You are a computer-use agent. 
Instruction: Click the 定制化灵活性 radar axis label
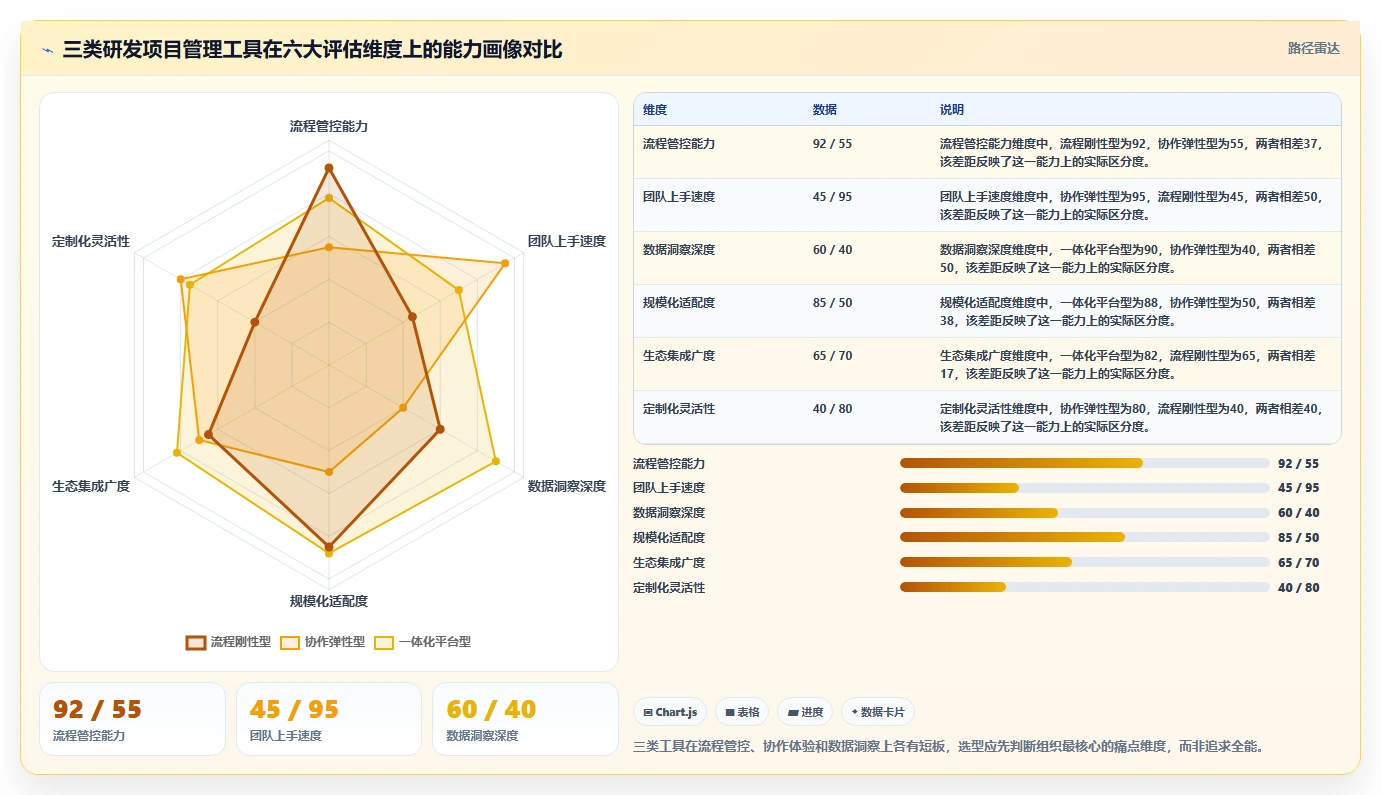[x=91, y=241]
